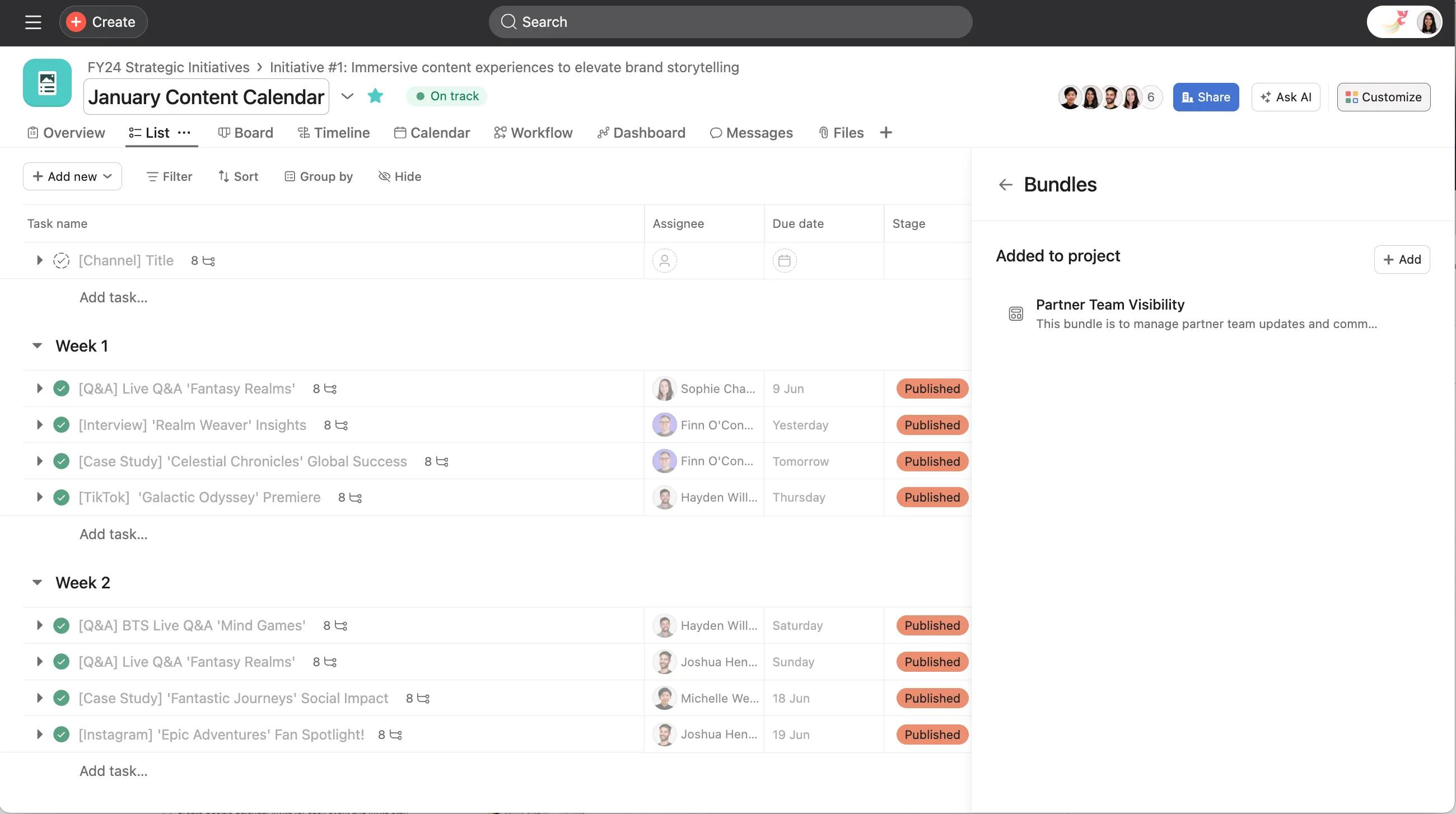The height and width of the screenshot is (814, 1456).
Task: Switch to the Board view
Action: click(245, 133)
